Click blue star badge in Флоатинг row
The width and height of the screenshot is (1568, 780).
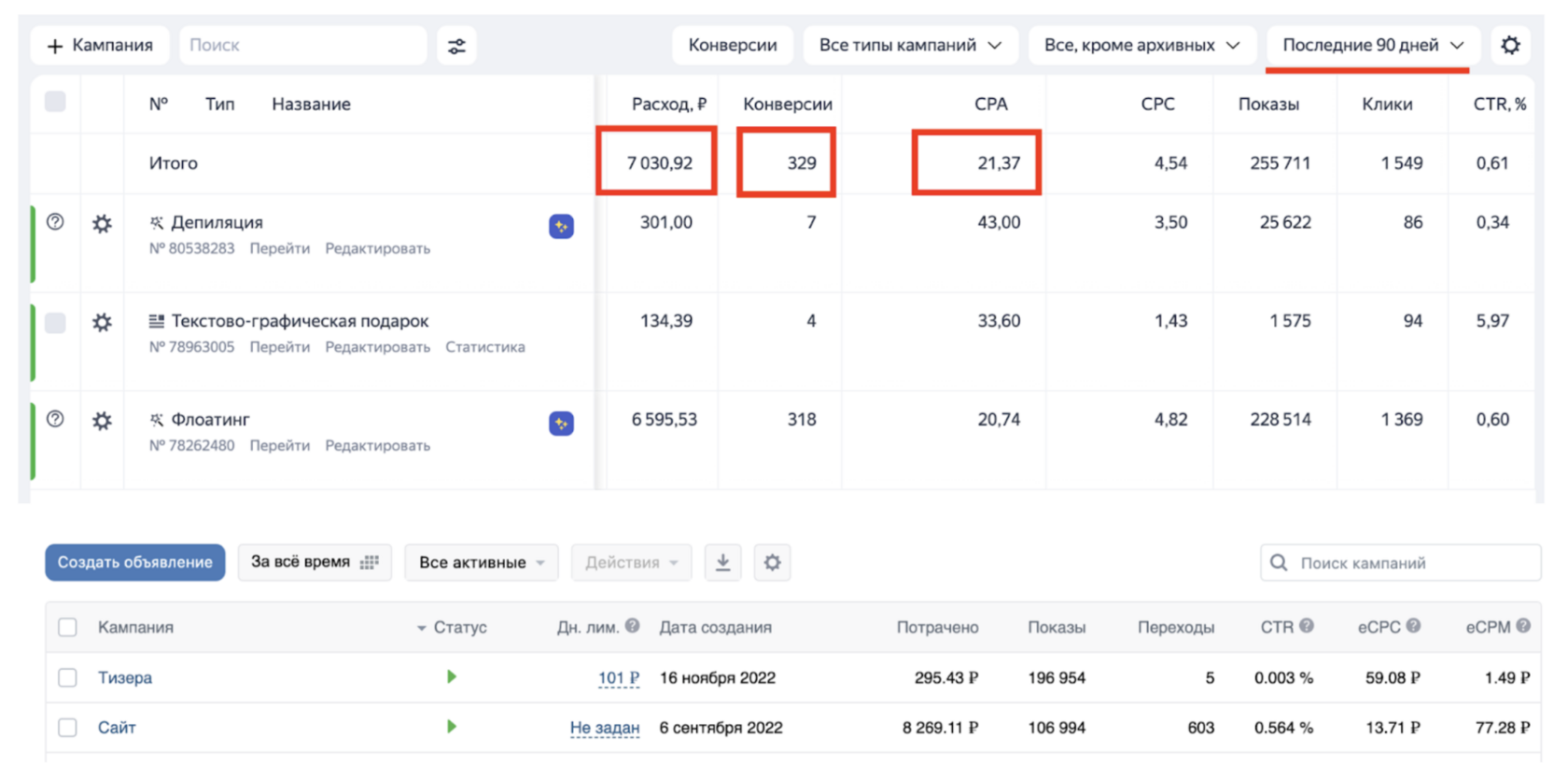click(561, 424)
